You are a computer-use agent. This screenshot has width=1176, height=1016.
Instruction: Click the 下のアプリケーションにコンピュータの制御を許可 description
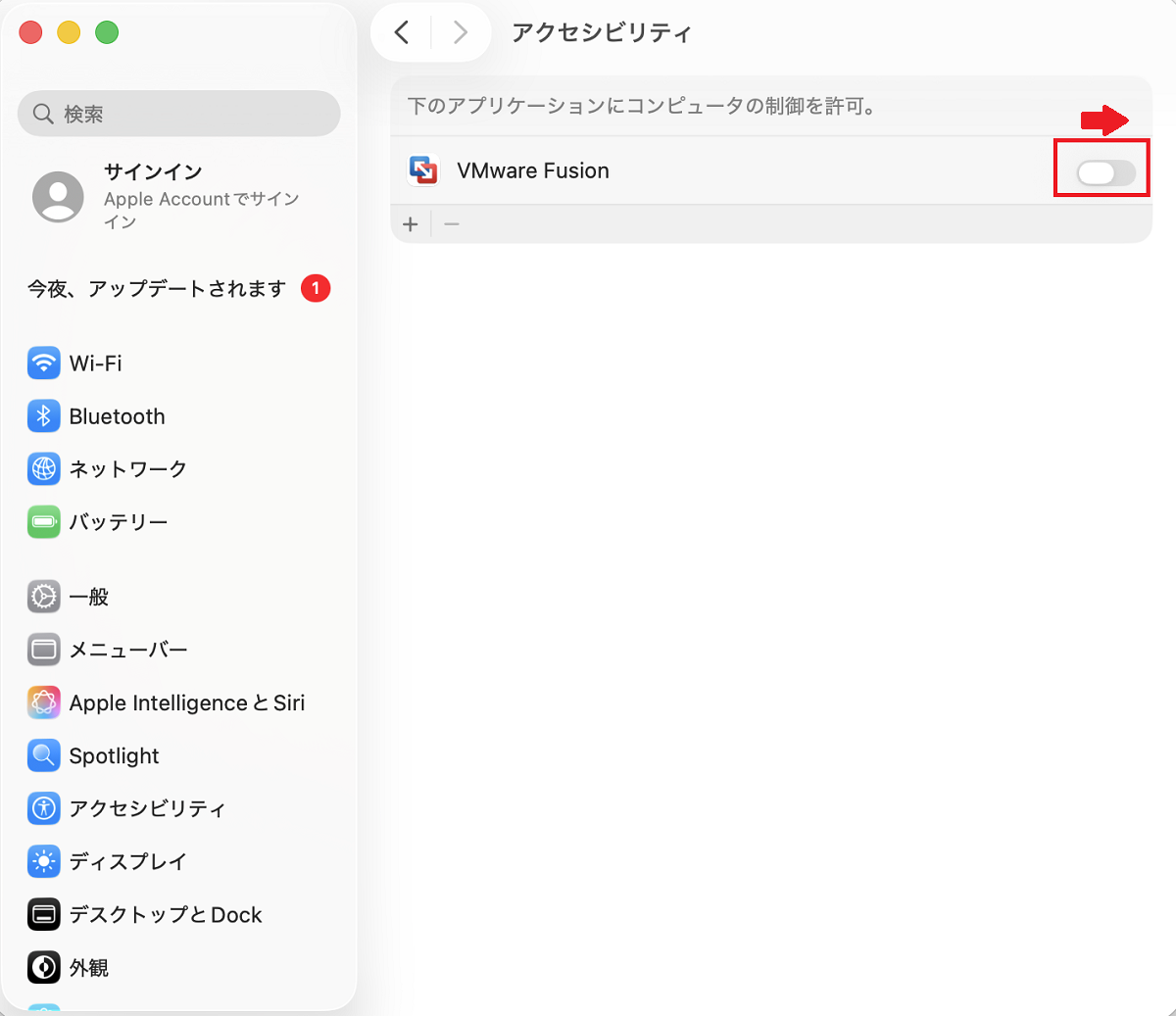click(642, 106)
